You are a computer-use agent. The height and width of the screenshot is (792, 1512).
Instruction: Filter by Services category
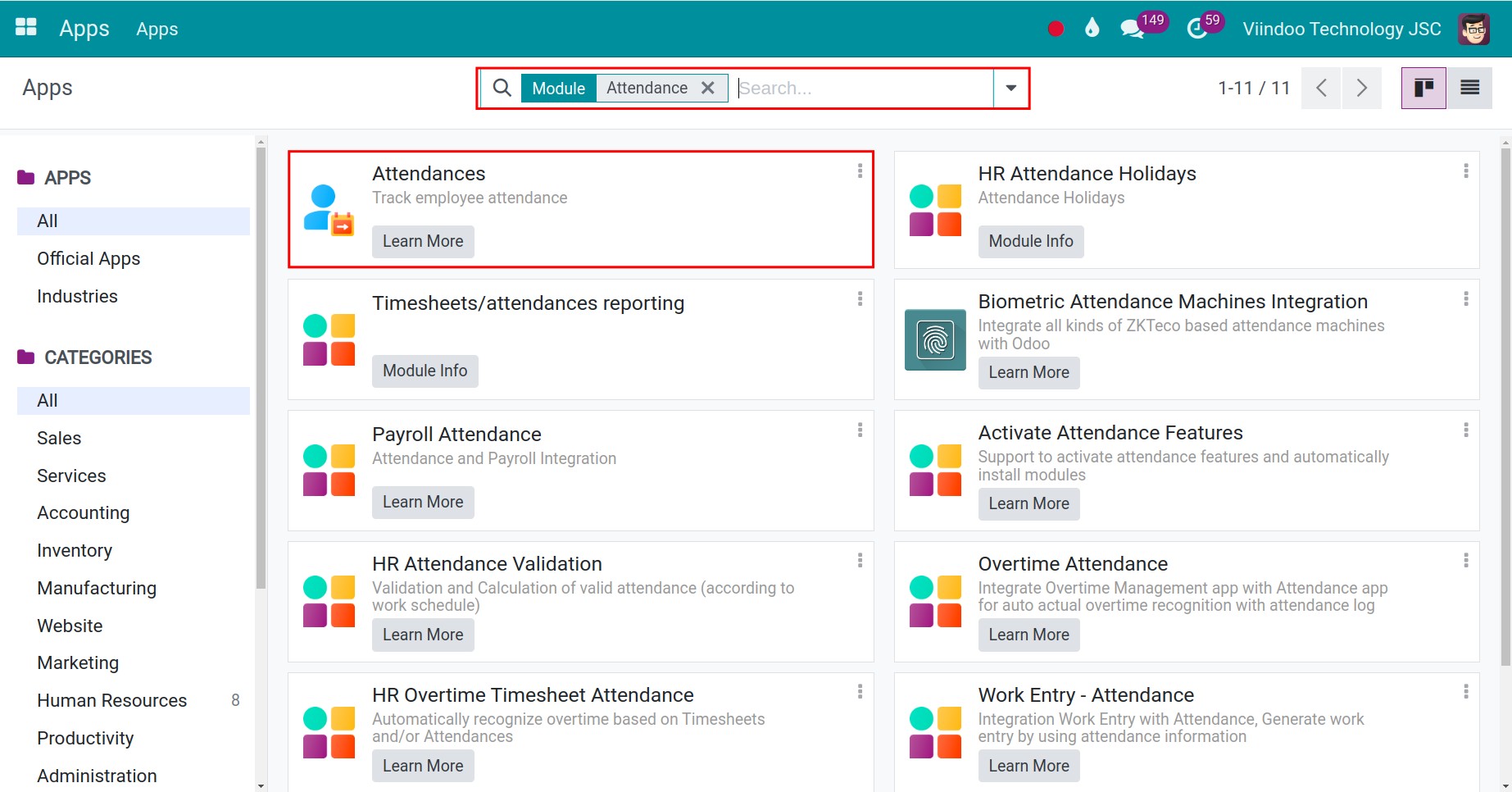[x=133, y=476]
